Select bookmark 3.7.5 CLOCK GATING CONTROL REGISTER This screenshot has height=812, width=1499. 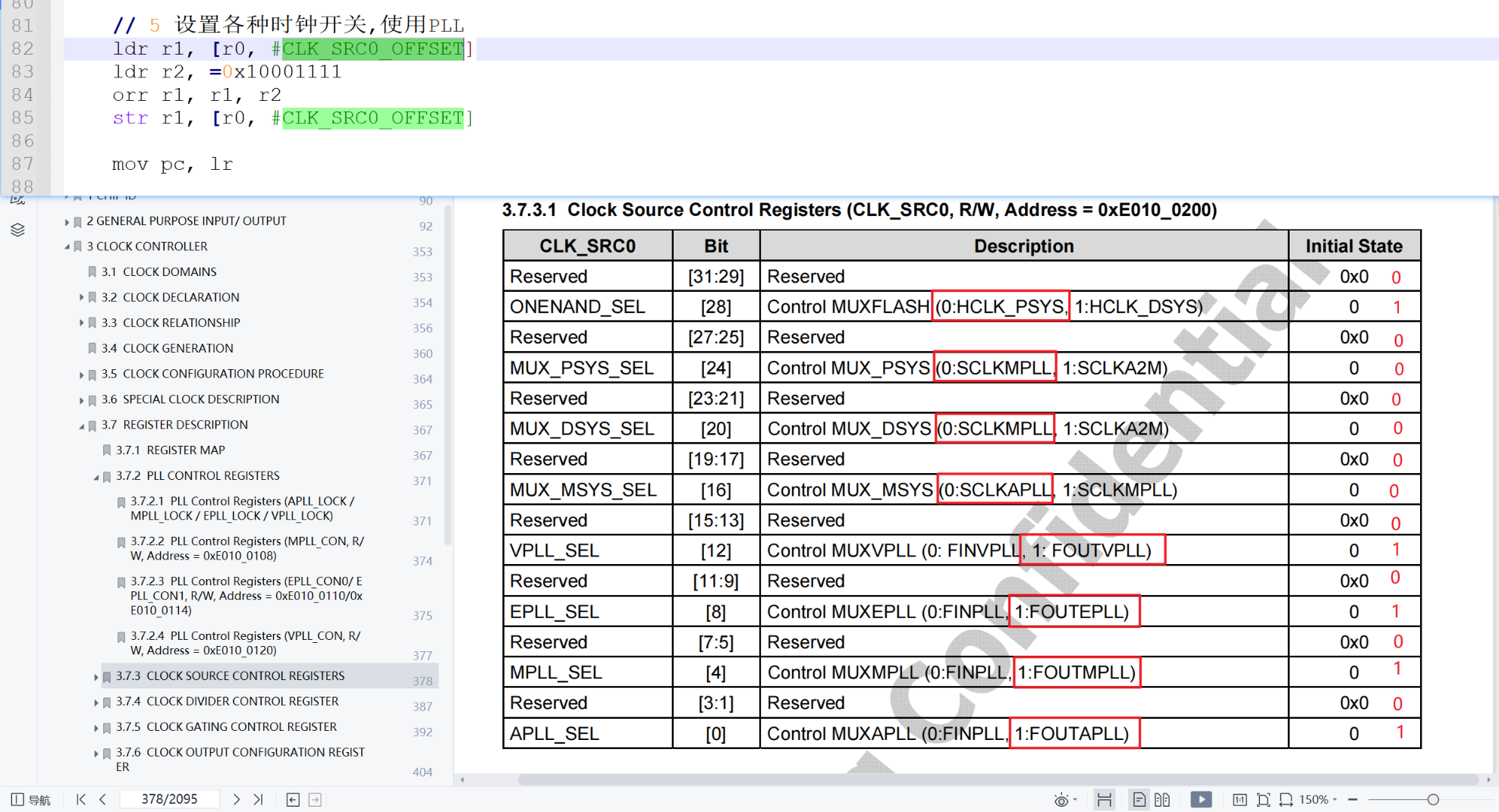point(226,727)
